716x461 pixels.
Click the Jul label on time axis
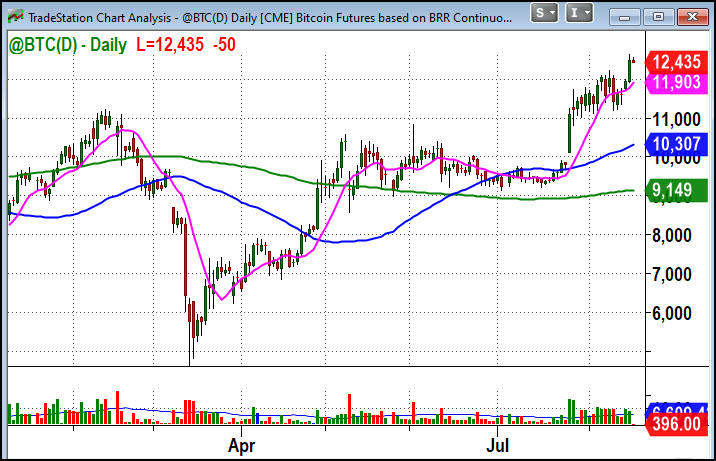tap(498, 445)
